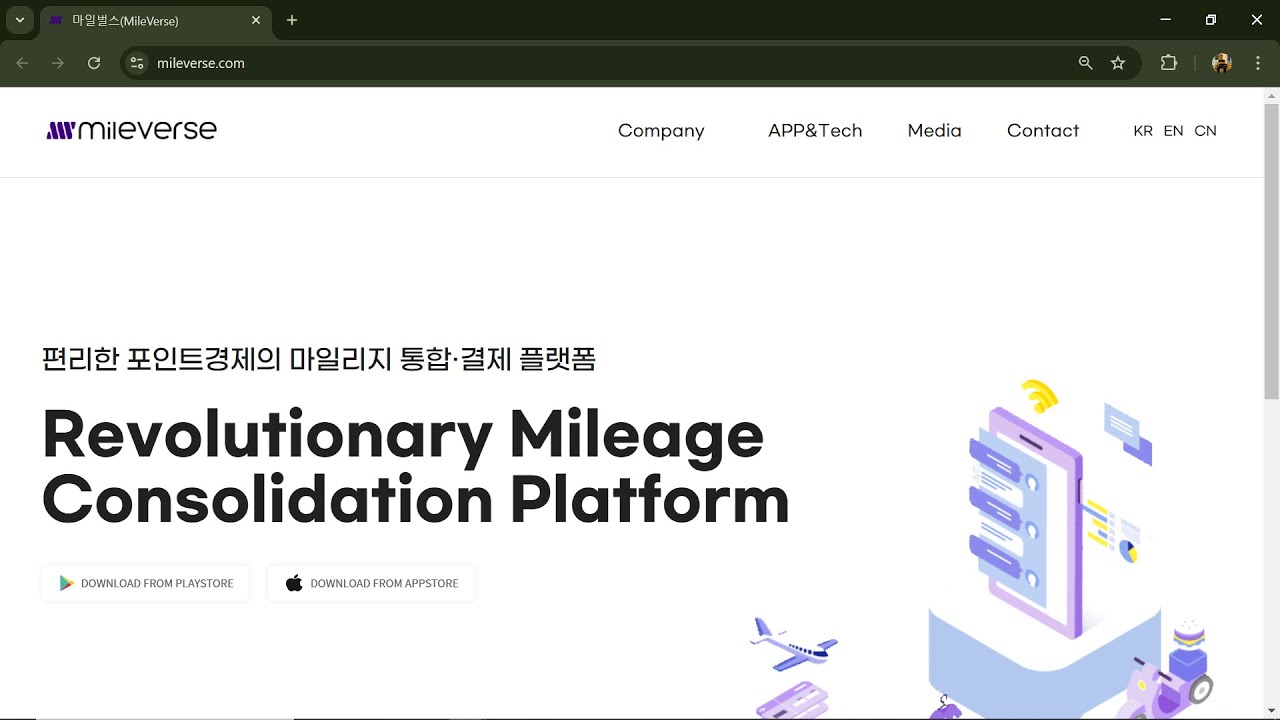
Task: Open Chrome three-dot menu
Action: pyautogui.click(x=1258, y=63)
